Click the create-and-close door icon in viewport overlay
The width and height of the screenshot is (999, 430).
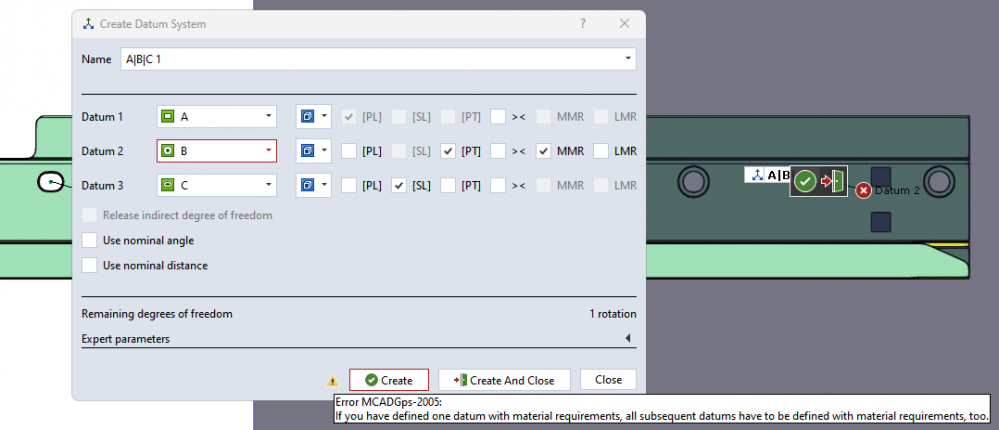tap(832, 182)
